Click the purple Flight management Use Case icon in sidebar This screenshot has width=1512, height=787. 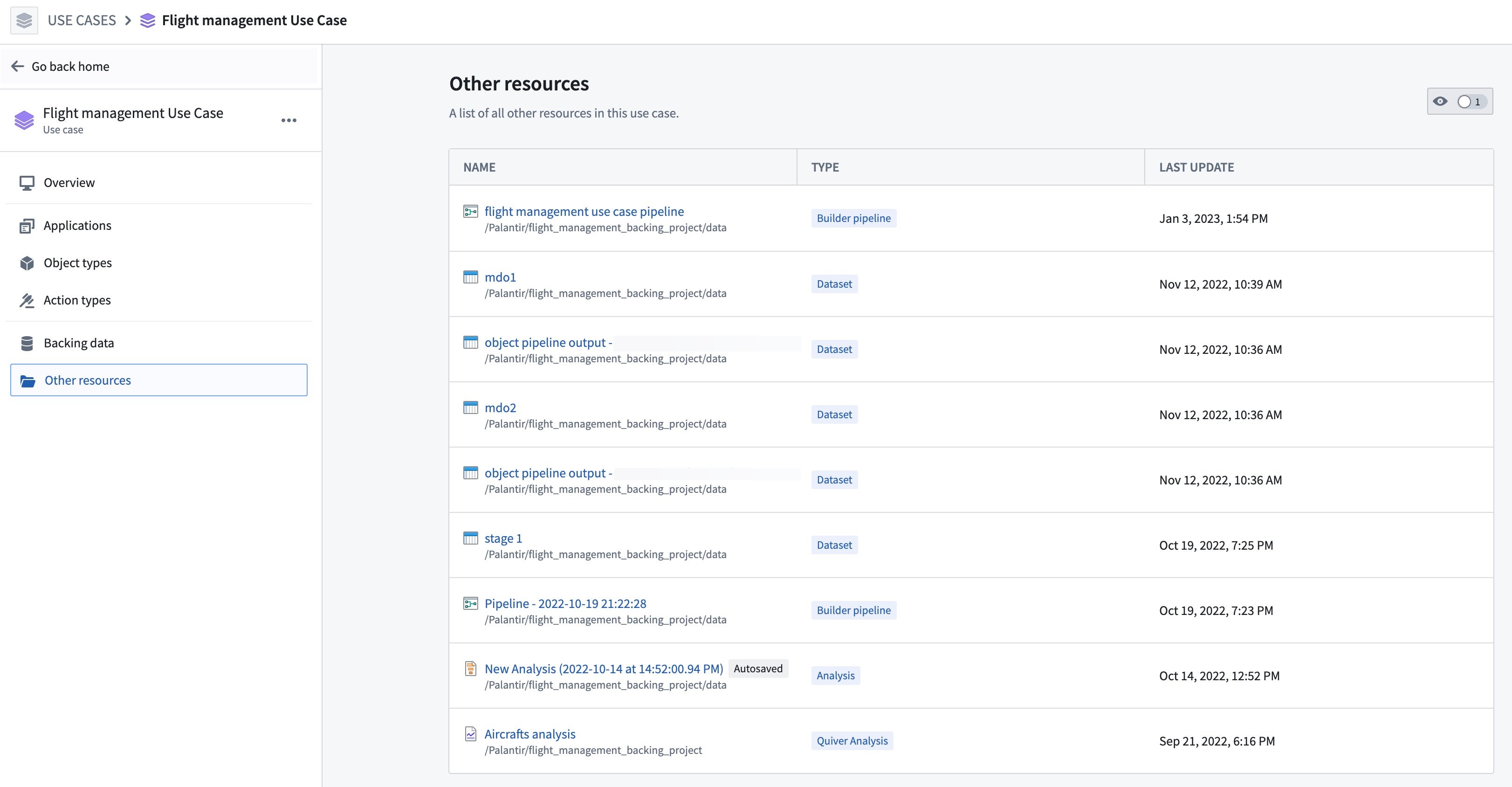click(24, 120)
